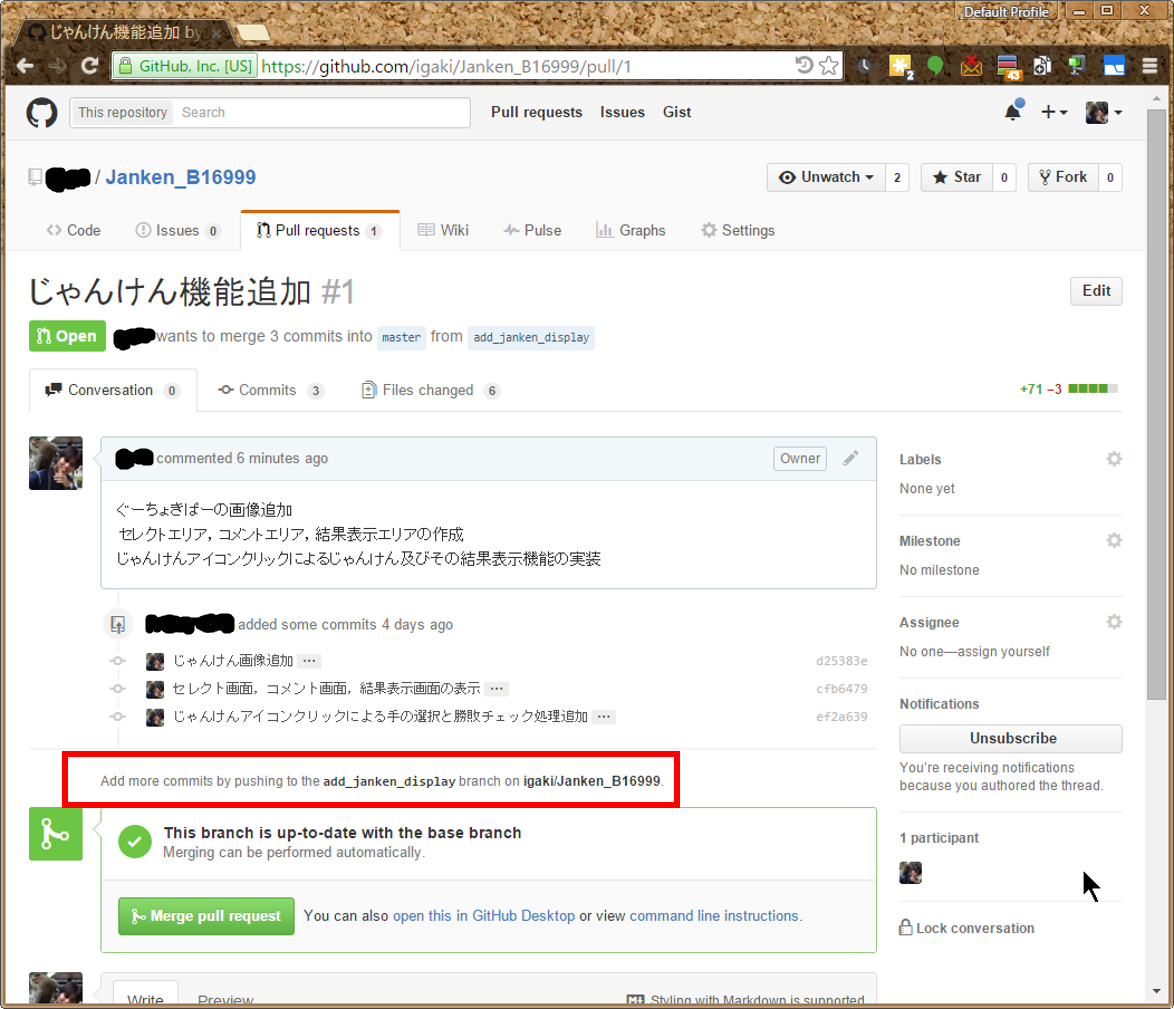1174x1009 pixels.
Task: Go to the Wiki tab
Action: [x=443, y=230]
